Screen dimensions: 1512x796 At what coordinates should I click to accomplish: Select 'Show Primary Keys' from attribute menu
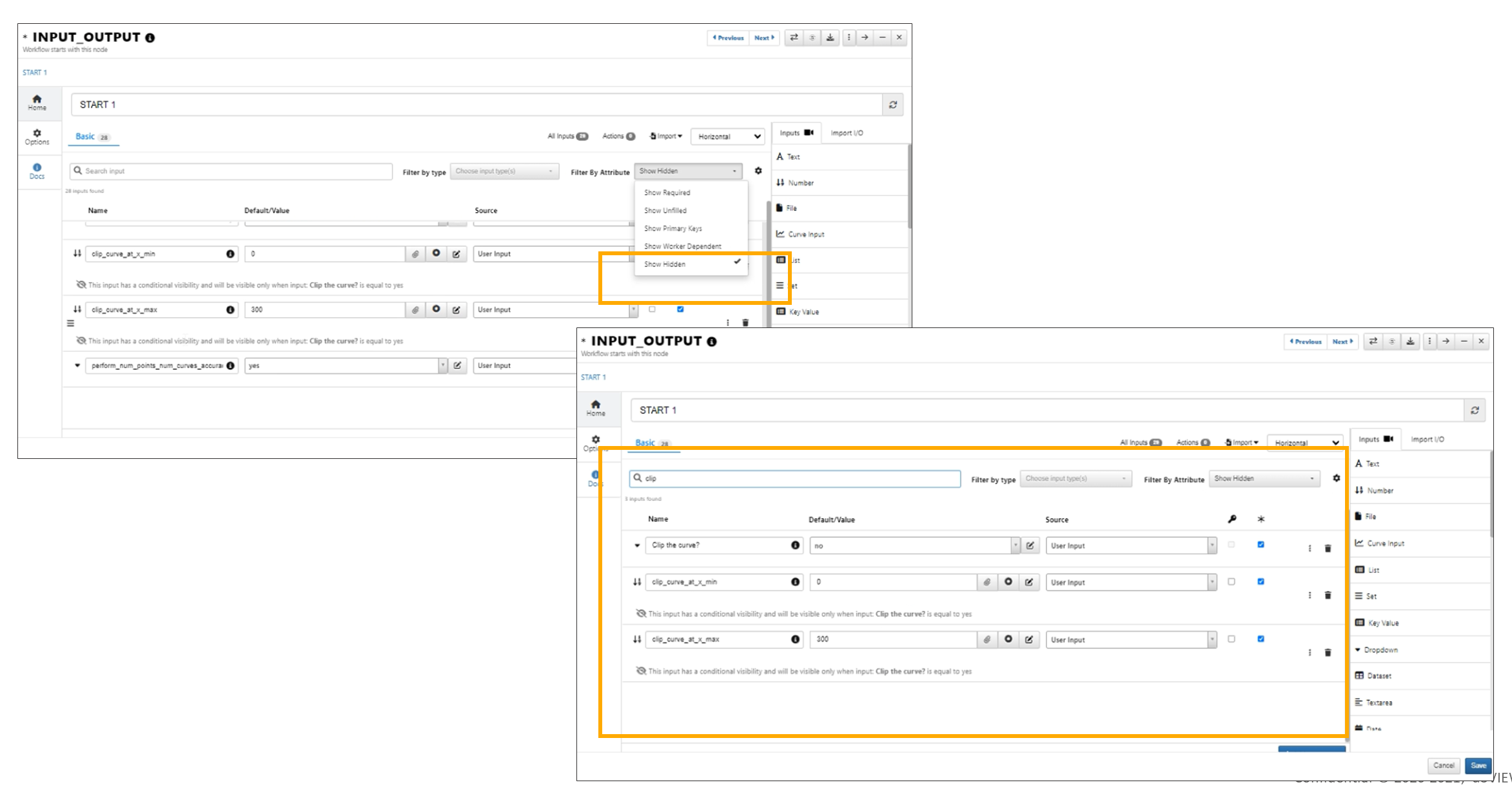pyautogui.click(x=673, y=228)
